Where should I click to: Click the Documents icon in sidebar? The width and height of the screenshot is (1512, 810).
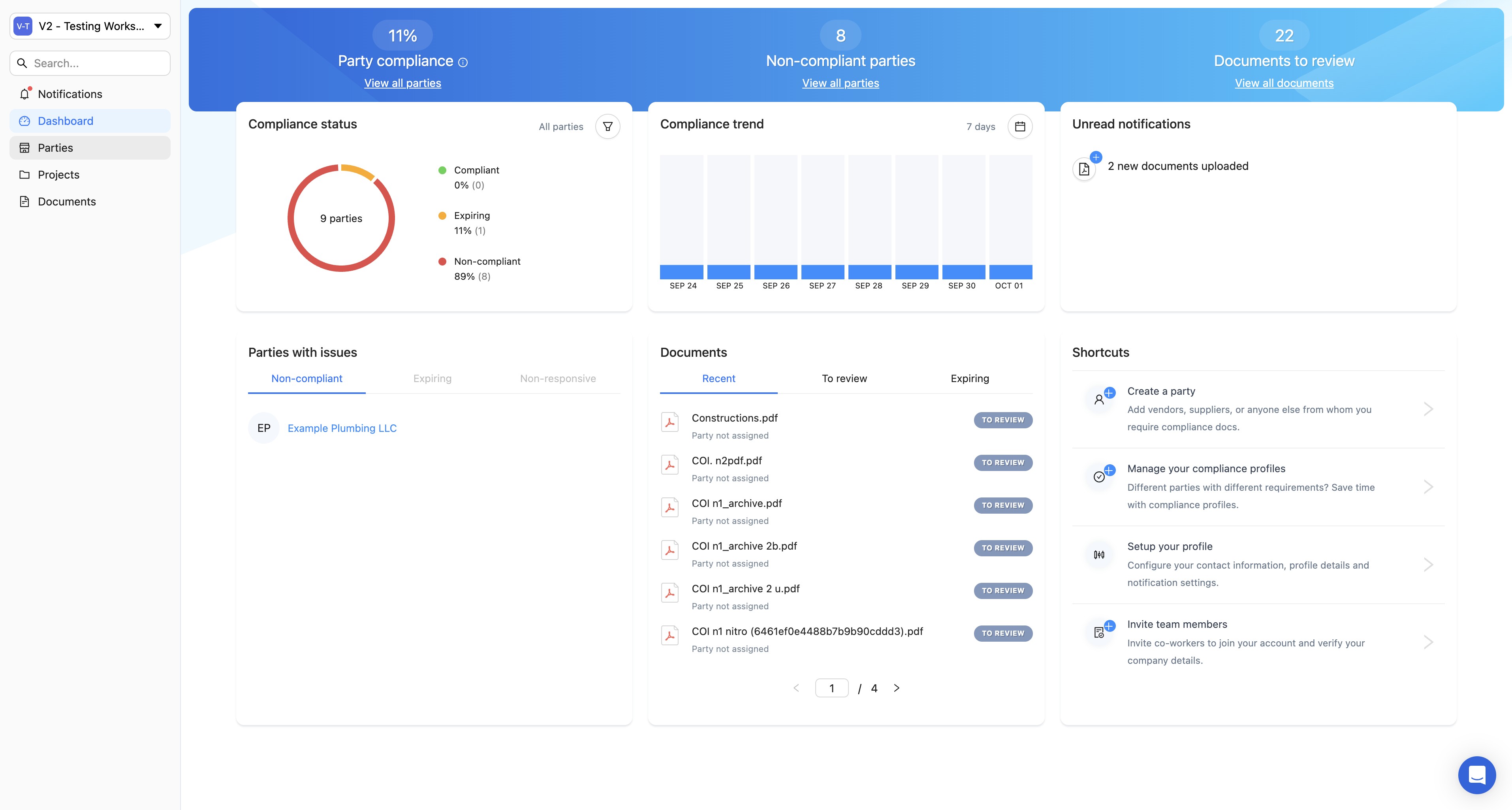click(24, 202)
